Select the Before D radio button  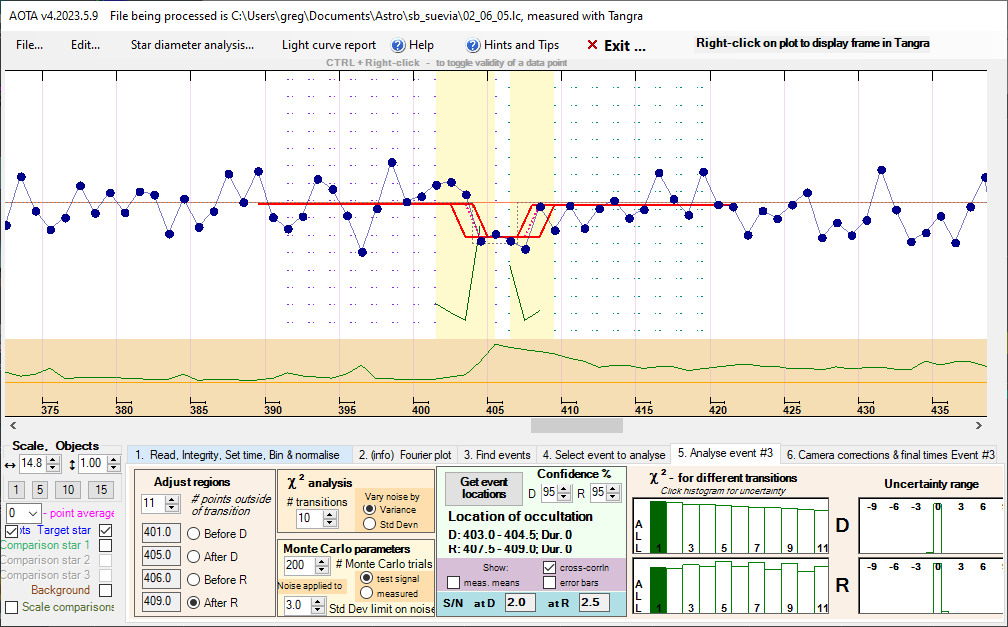coord(193,532)
